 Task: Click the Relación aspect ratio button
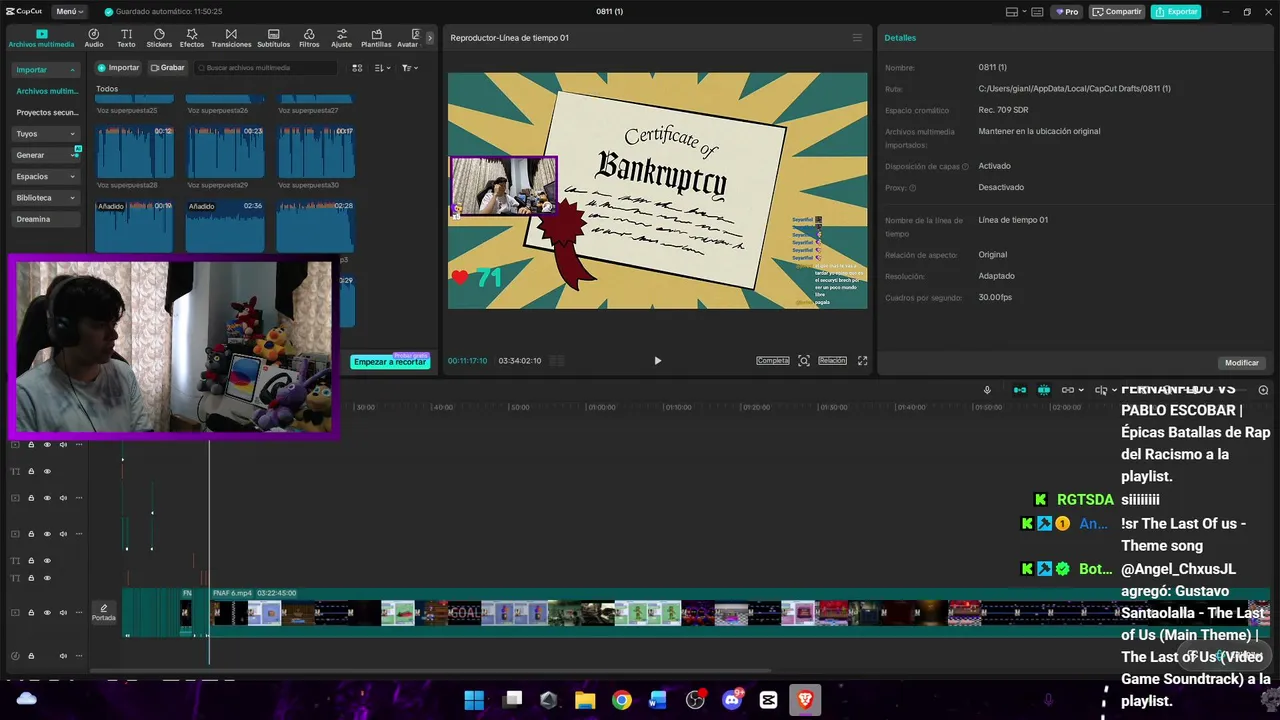[x=833, y=361]
